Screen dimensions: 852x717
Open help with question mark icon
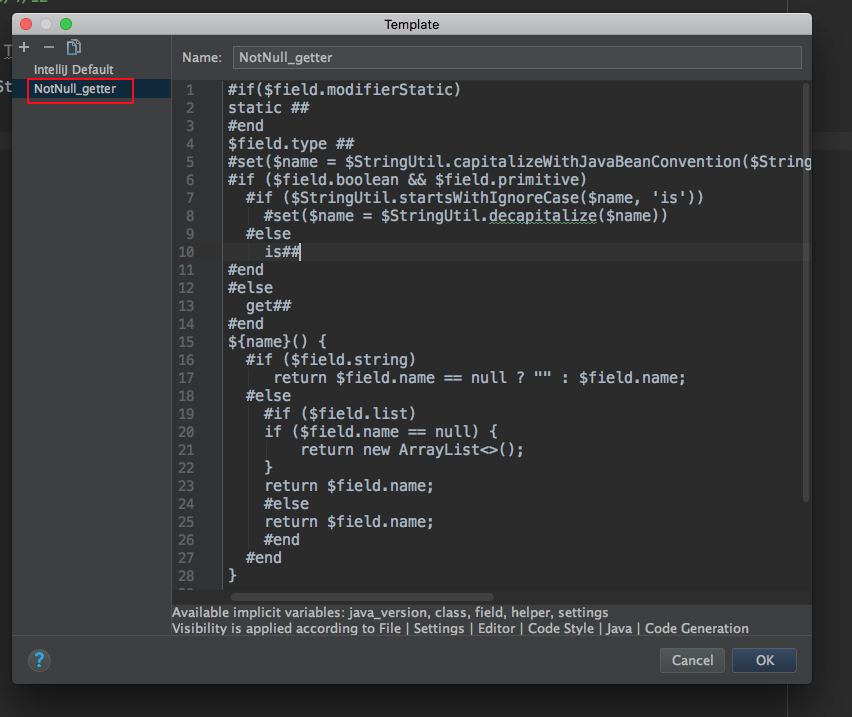point(39,661)
